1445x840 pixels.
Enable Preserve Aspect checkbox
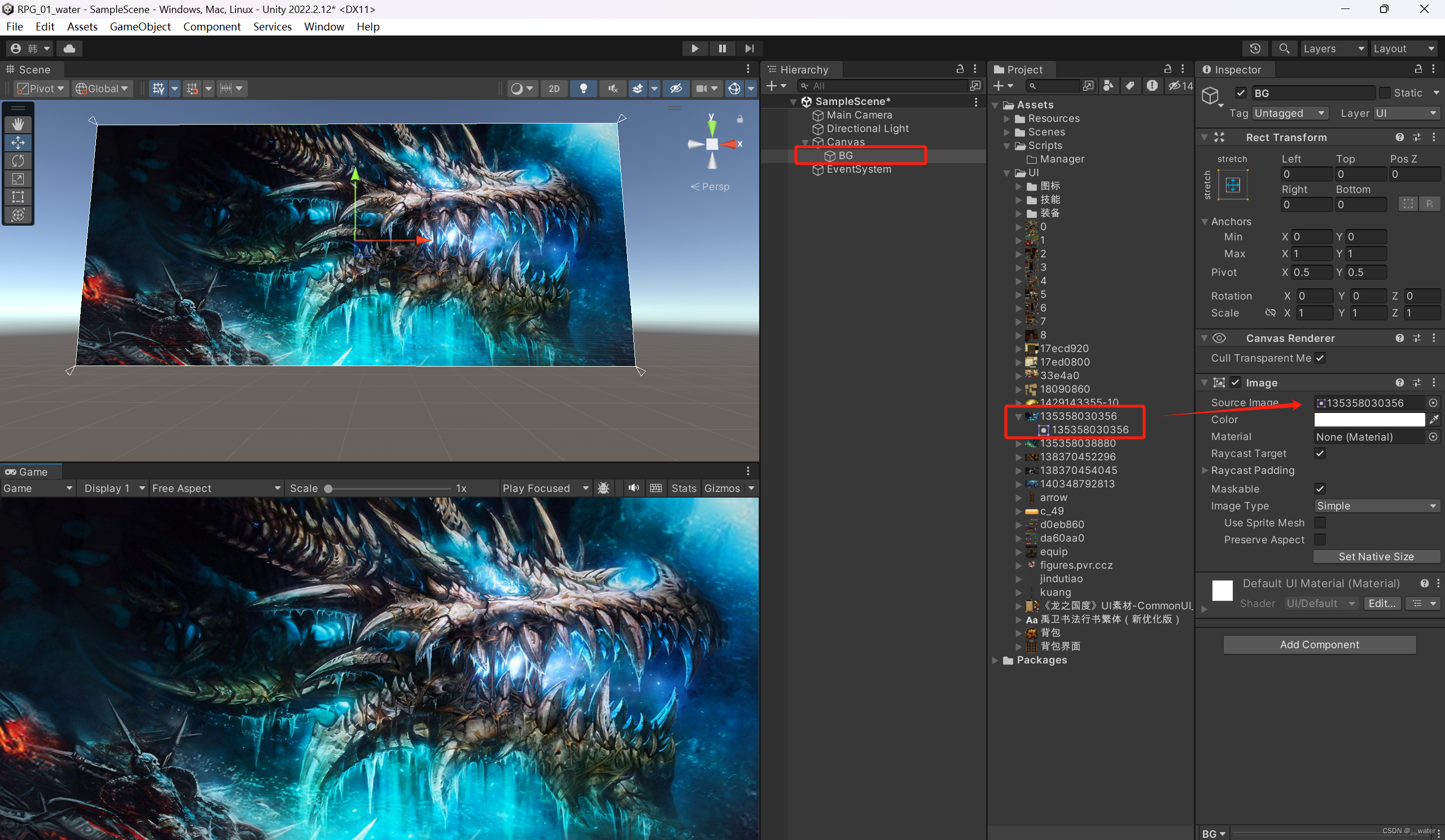(x=1320, y=540)
